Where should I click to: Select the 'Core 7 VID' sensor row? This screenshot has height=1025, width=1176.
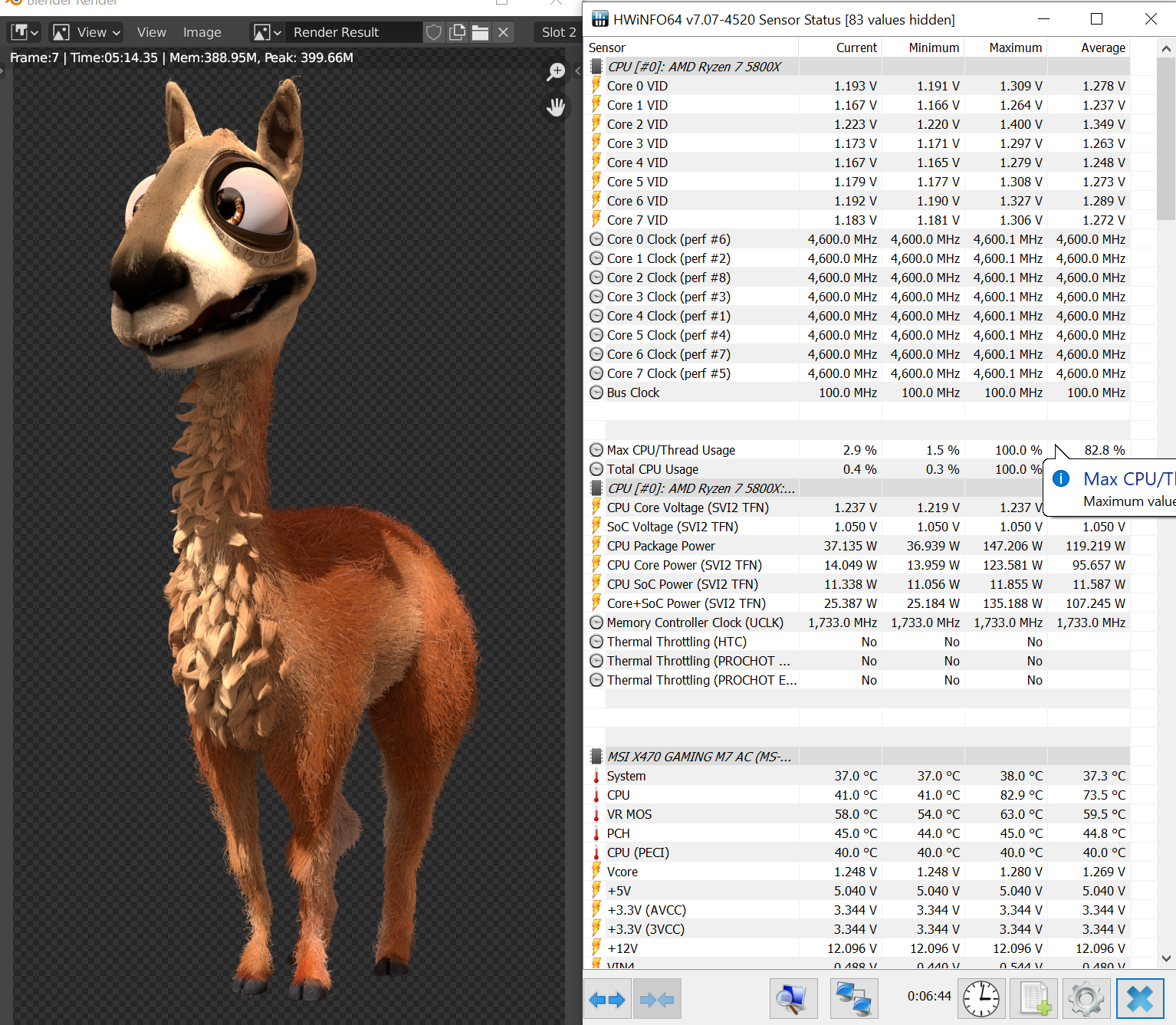pyautogui.click(x=857, y=220)
